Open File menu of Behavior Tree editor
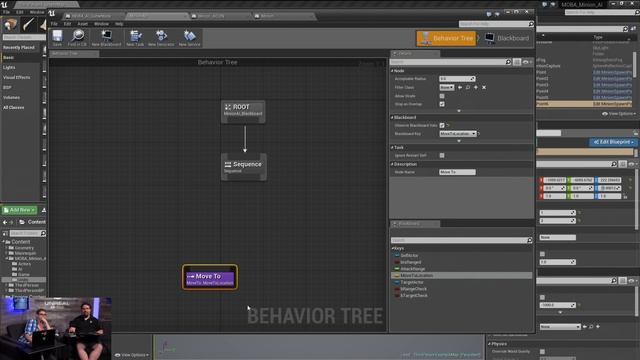640x360 pixels. click(x=54, y=24)
